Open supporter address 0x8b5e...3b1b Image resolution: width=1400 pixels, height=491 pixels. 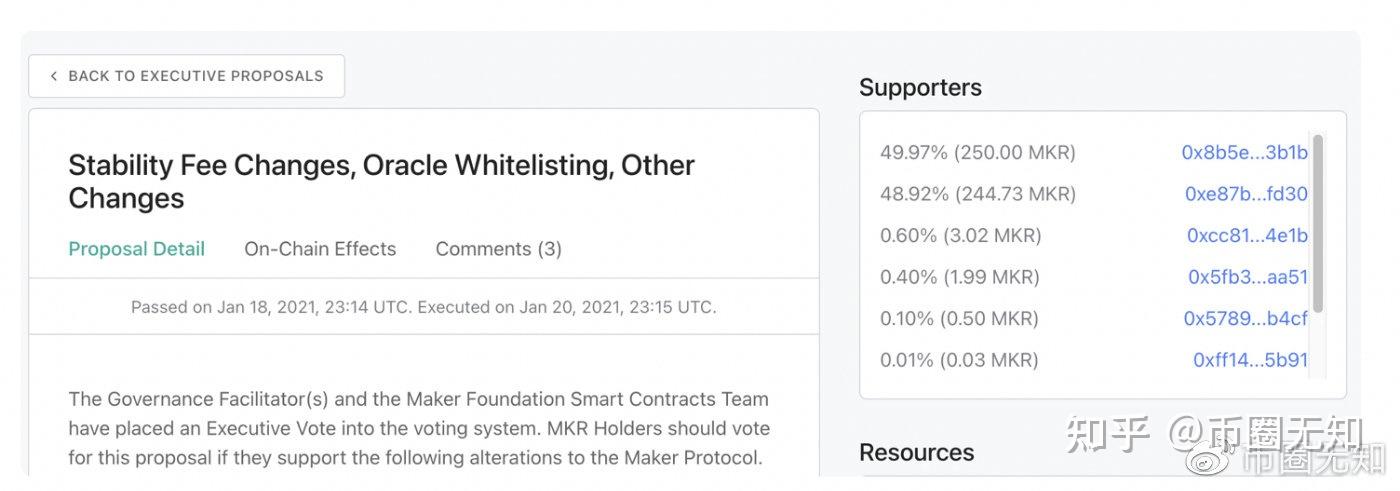tap(1244, 153)
